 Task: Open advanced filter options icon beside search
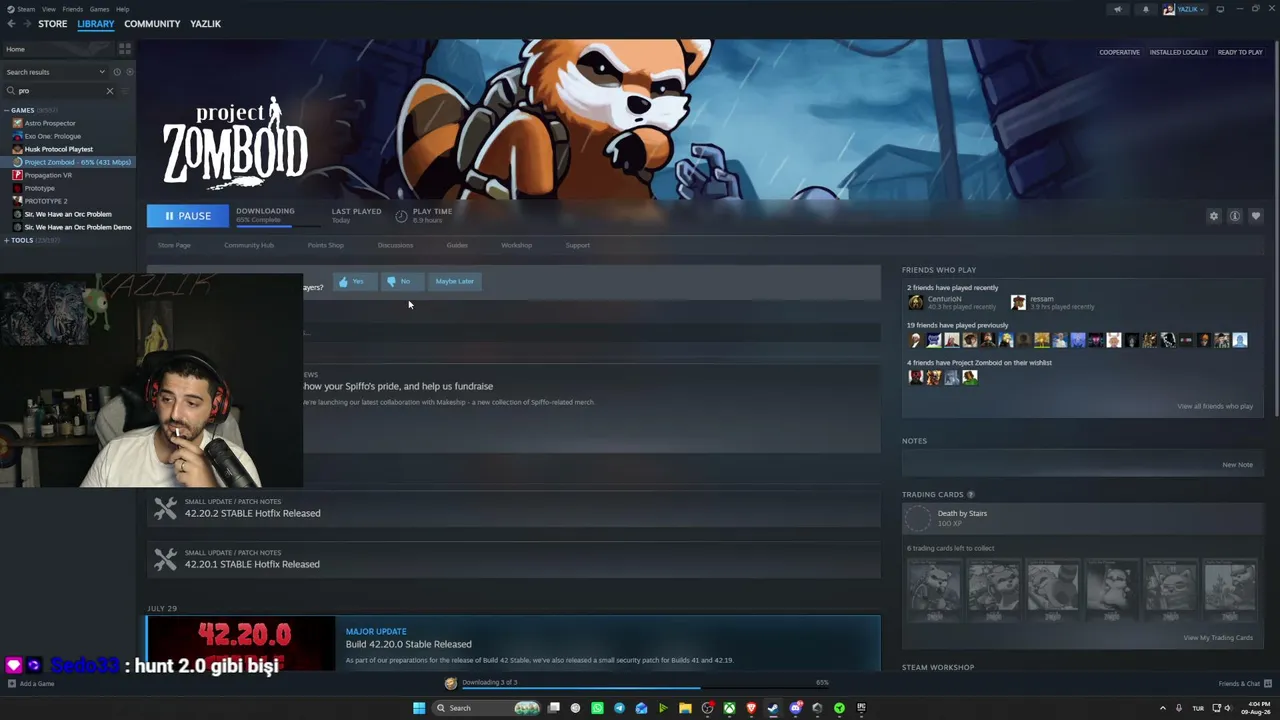pos(125,91)
